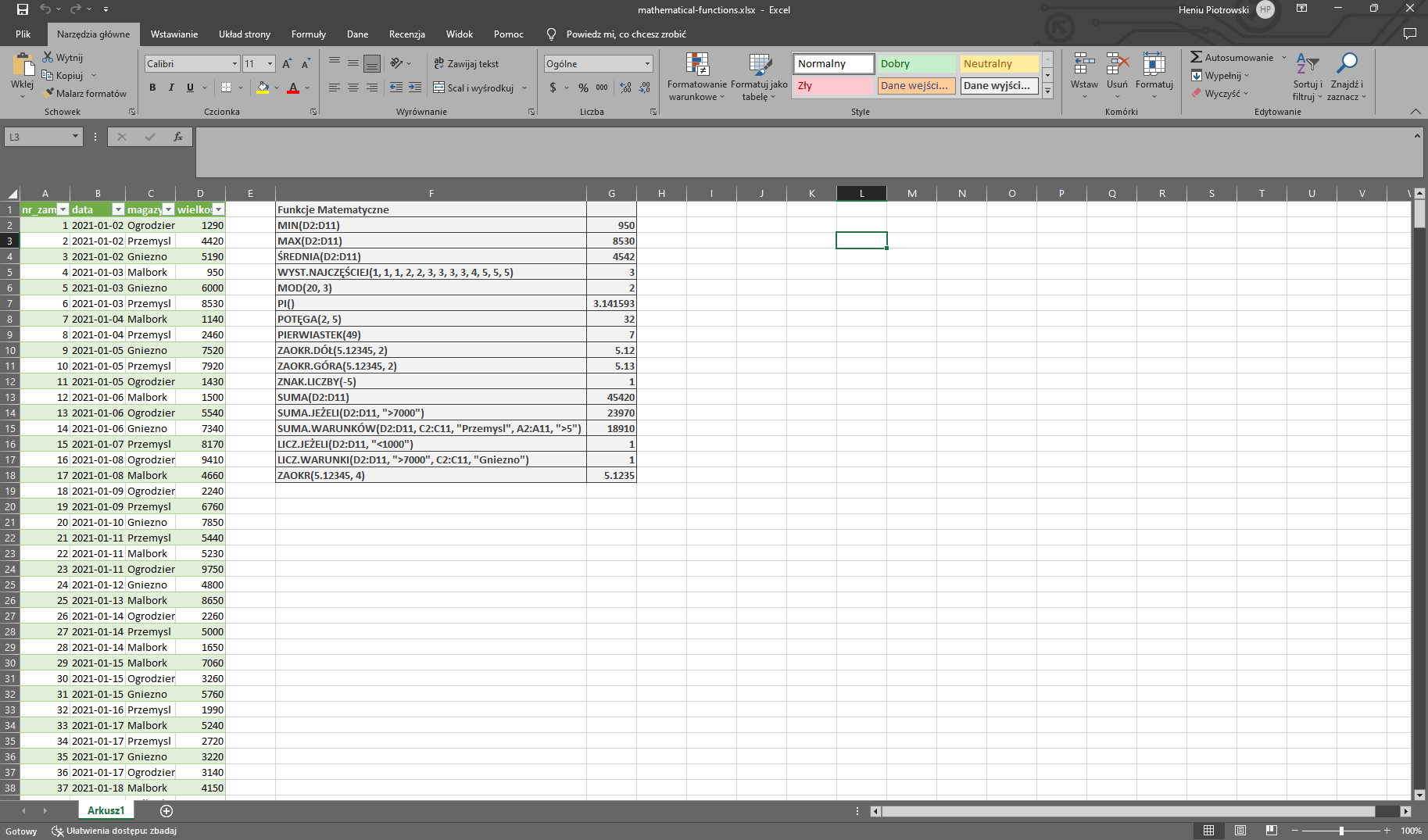Click the increase font size icon
Screen dimensions: 1428x840
[x=287, y=64]
